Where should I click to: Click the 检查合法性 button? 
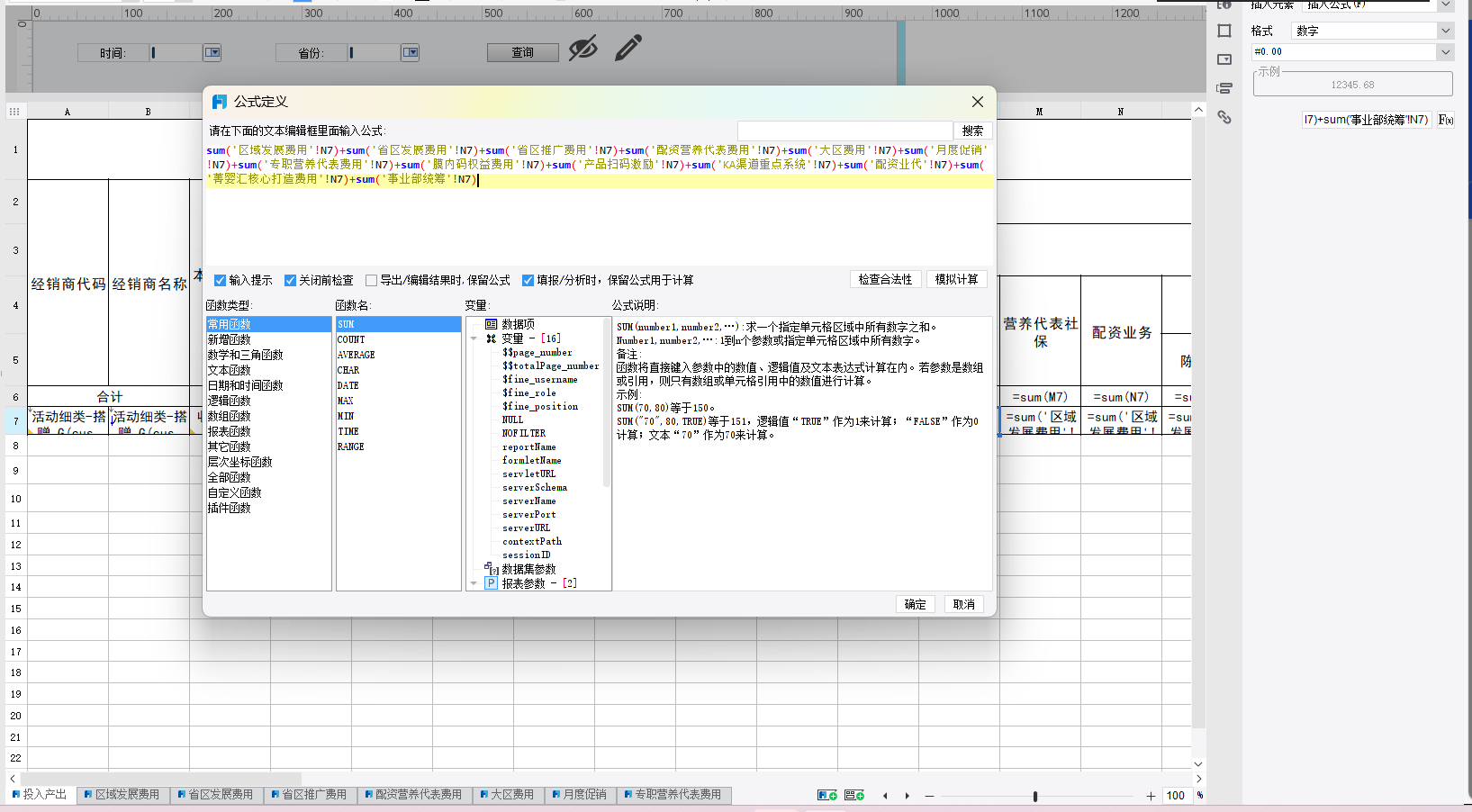click(x=885, y=279)
